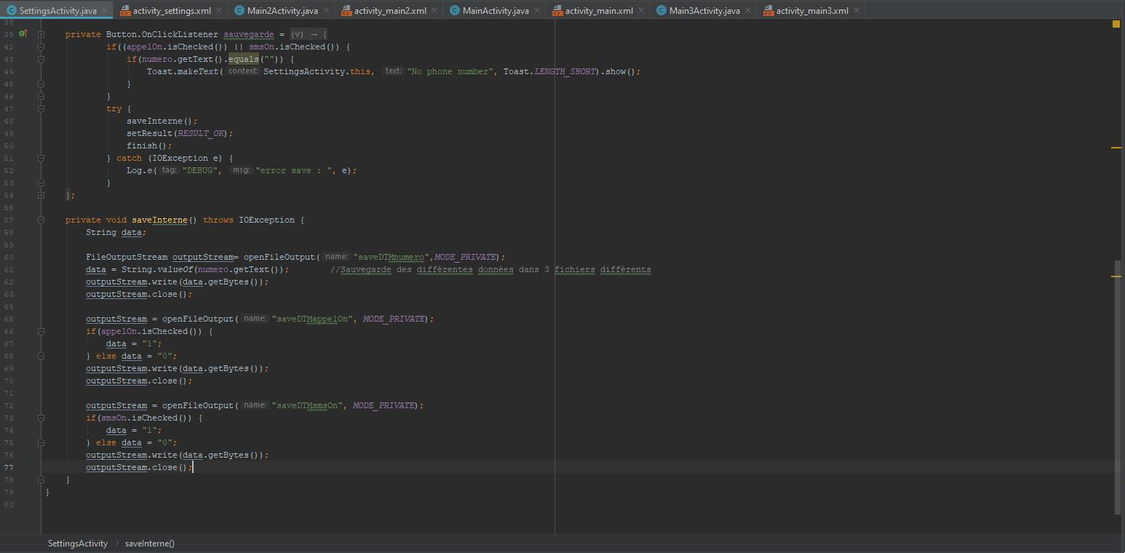Screen dimensions: 1125x553
Task: Fold the if appelOn block on line 66
Action: coord(41,331)
